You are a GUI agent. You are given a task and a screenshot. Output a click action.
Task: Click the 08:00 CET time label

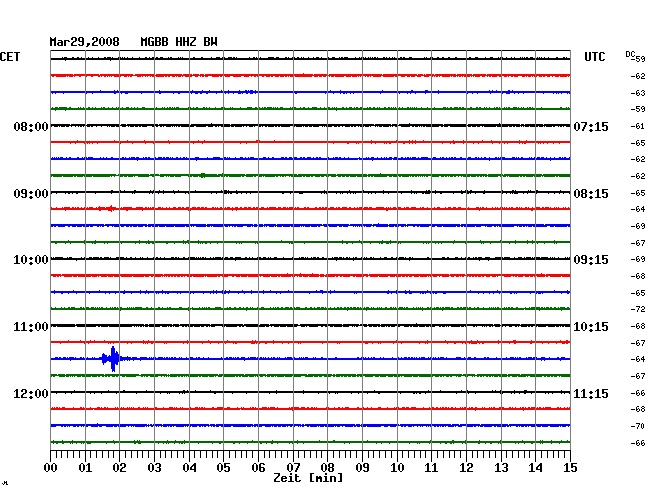[x=31, y=126]
